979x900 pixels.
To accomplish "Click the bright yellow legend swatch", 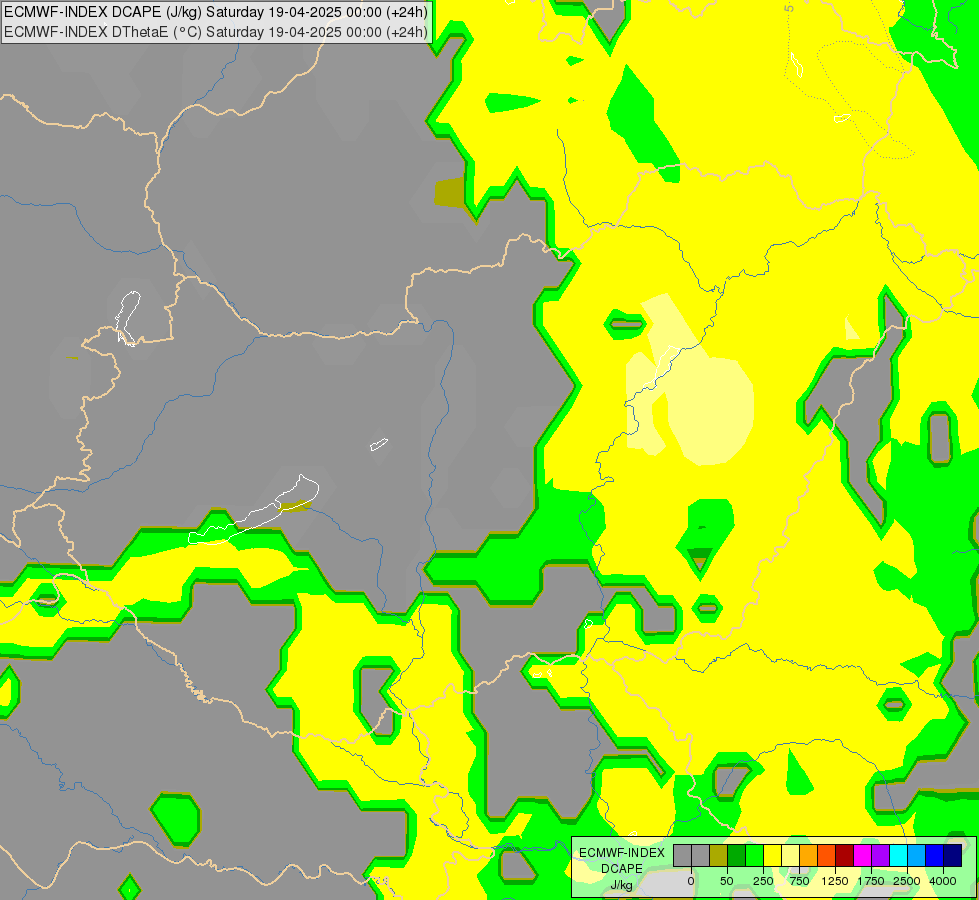I will (x=772, y=855).
